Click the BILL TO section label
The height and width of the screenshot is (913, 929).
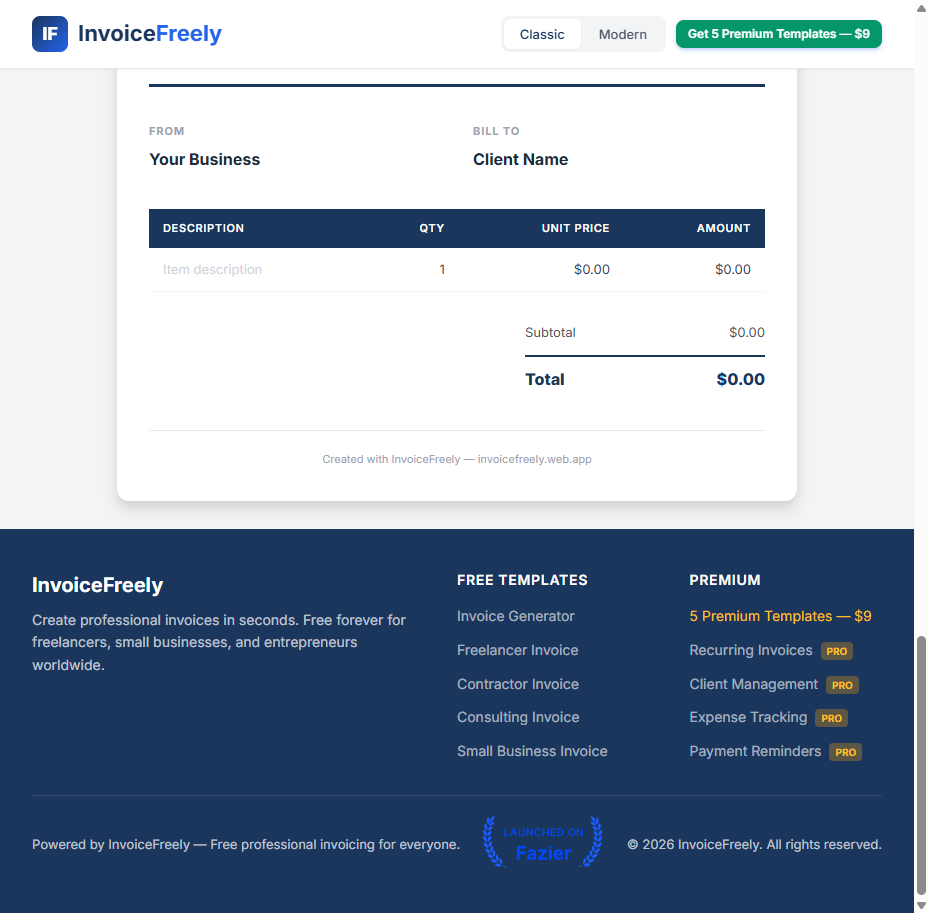(x=496, y=131)
